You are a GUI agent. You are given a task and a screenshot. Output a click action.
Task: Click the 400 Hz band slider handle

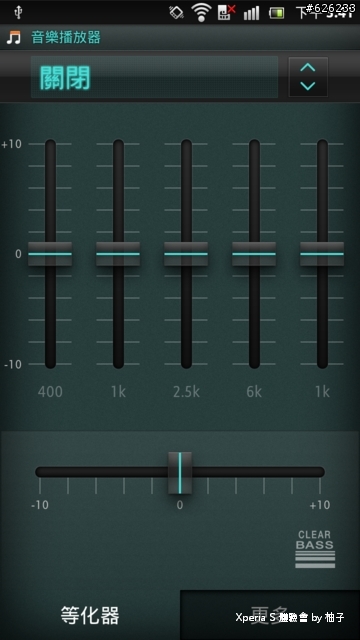50,254
